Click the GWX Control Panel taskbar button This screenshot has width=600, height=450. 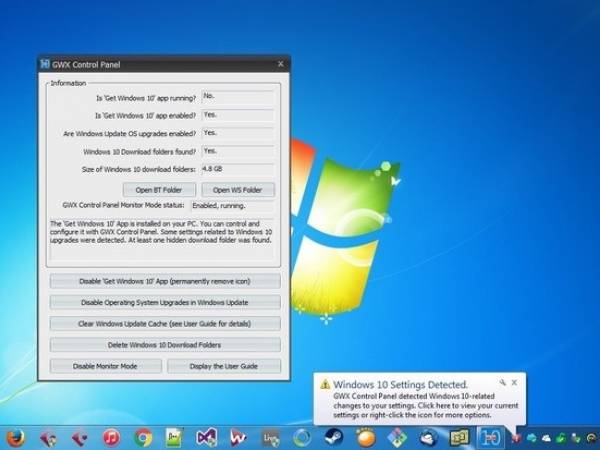[491, 438]
